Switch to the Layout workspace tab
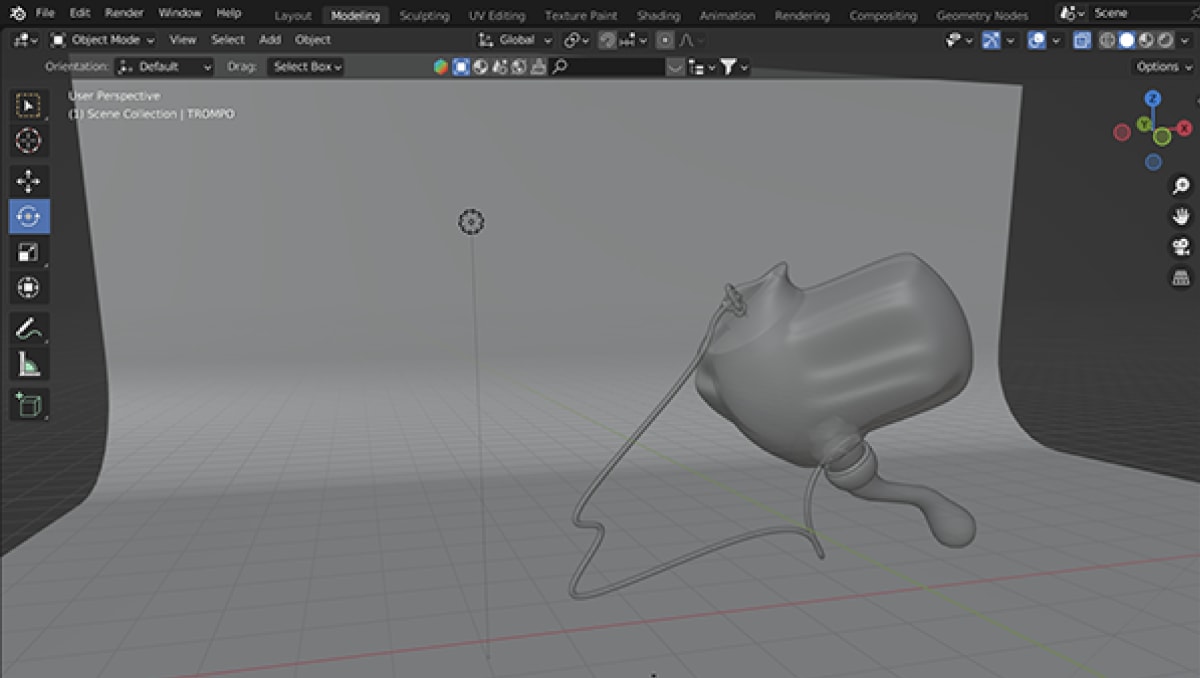The image size is (1200, 678). tap(293, 16)
